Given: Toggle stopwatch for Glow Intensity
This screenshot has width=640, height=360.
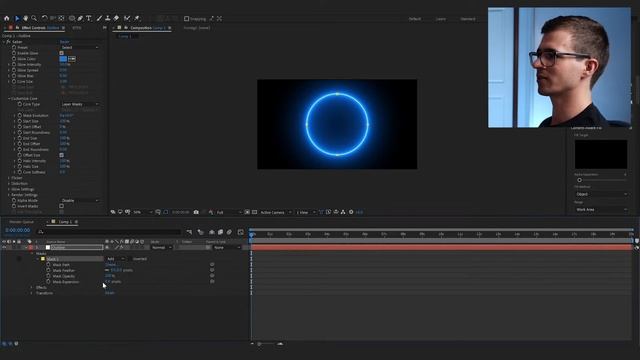Looking at the screenshot, I should [14, 64].
